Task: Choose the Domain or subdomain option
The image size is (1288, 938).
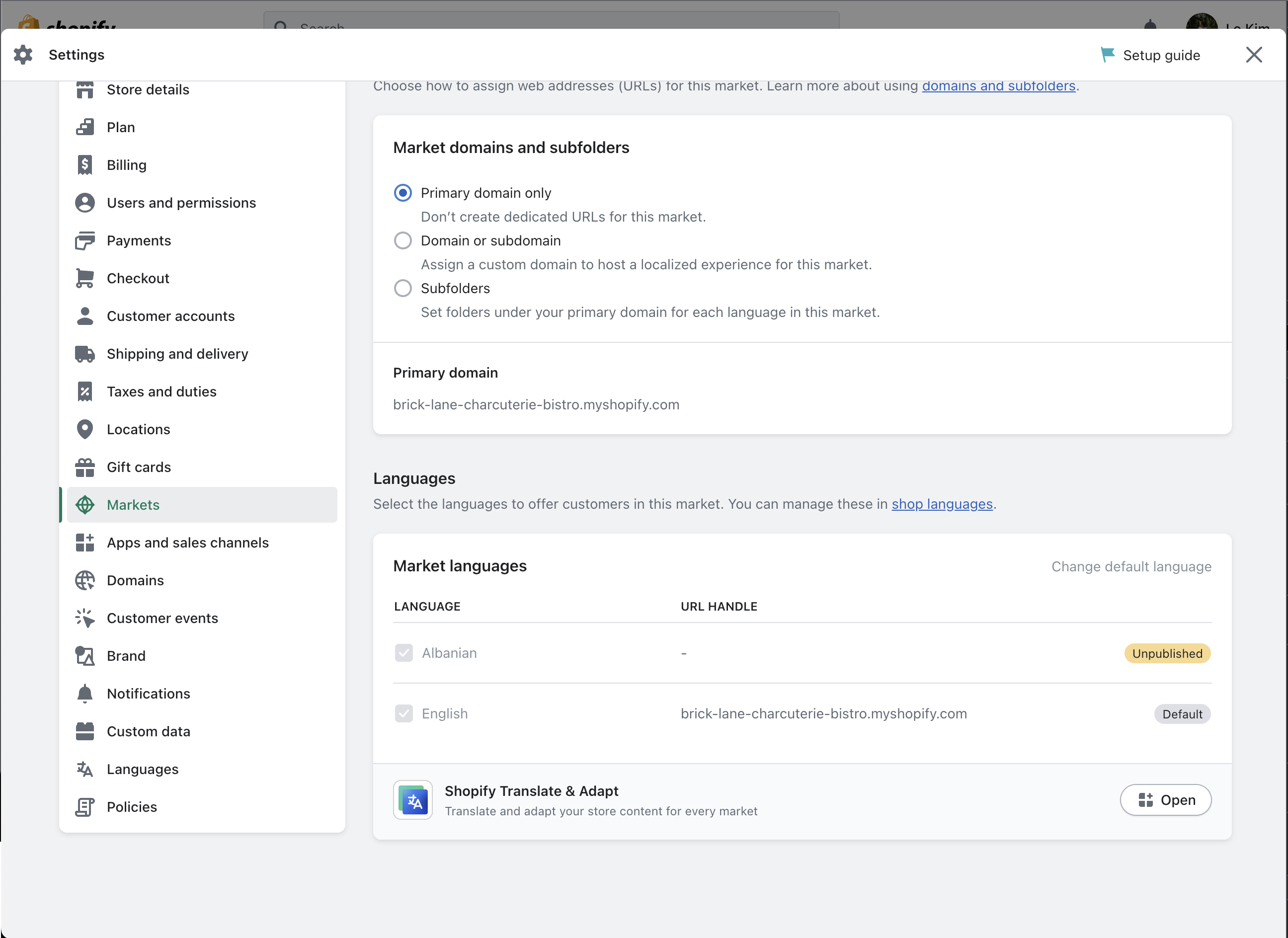Action: (x=402, y=241)
